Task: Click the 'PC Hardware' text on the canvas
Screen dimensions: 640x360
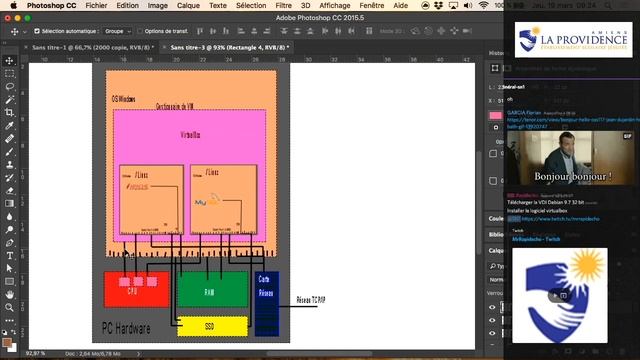Action: pos(126,328)
